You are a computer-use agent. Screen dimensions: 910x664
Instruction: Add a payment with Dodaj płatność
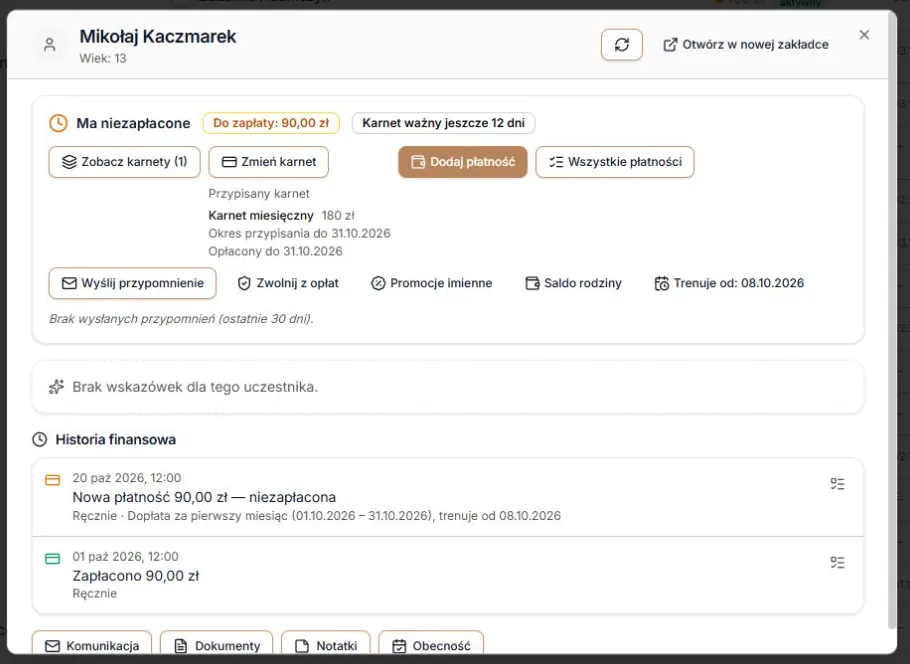463,162
